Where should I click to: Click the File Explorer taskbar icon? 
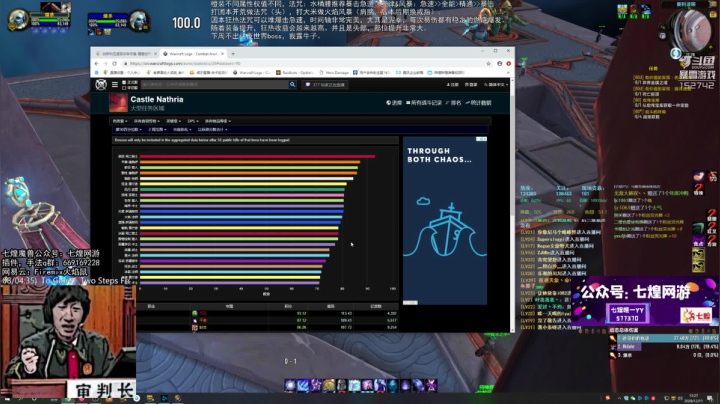(150, 398)
